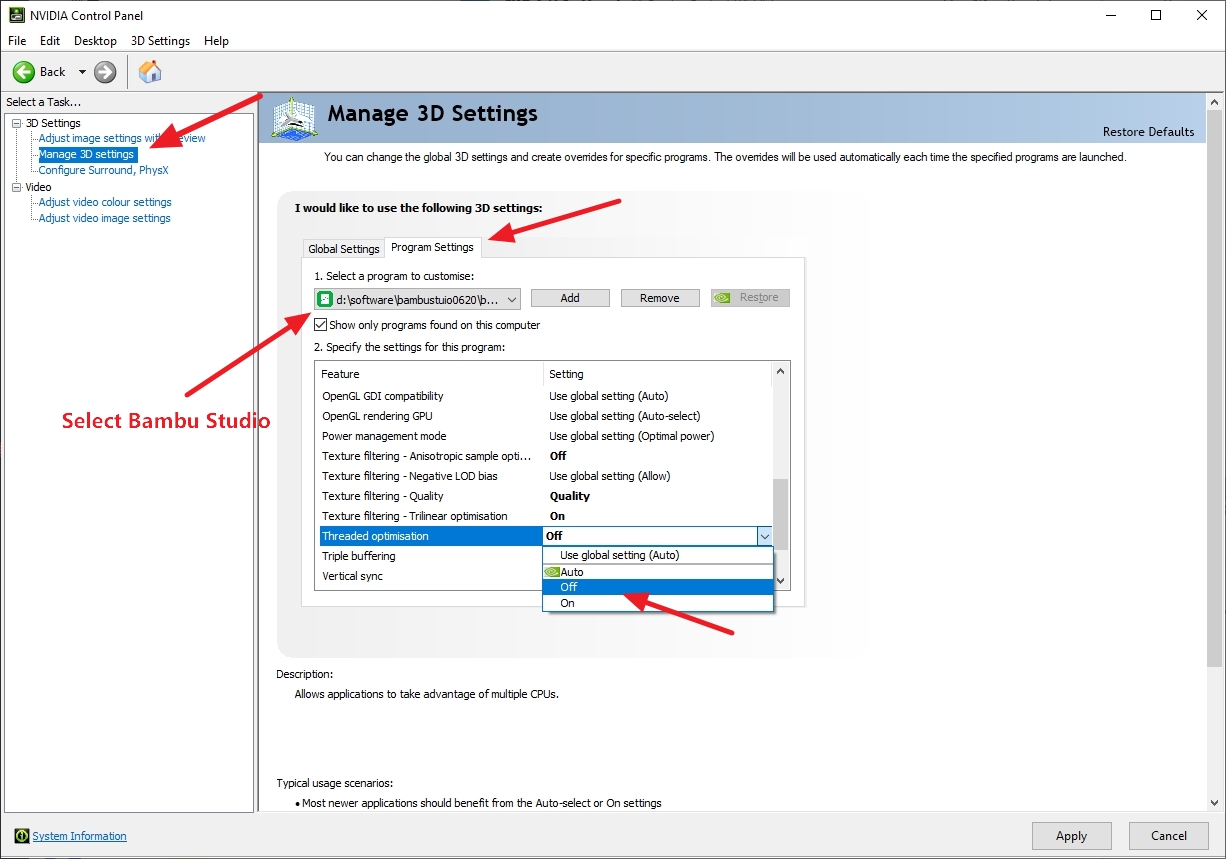Viewport: 1226px width, 859px height.
Task: Select Negative LOD bias row
Action: point(544,476)
